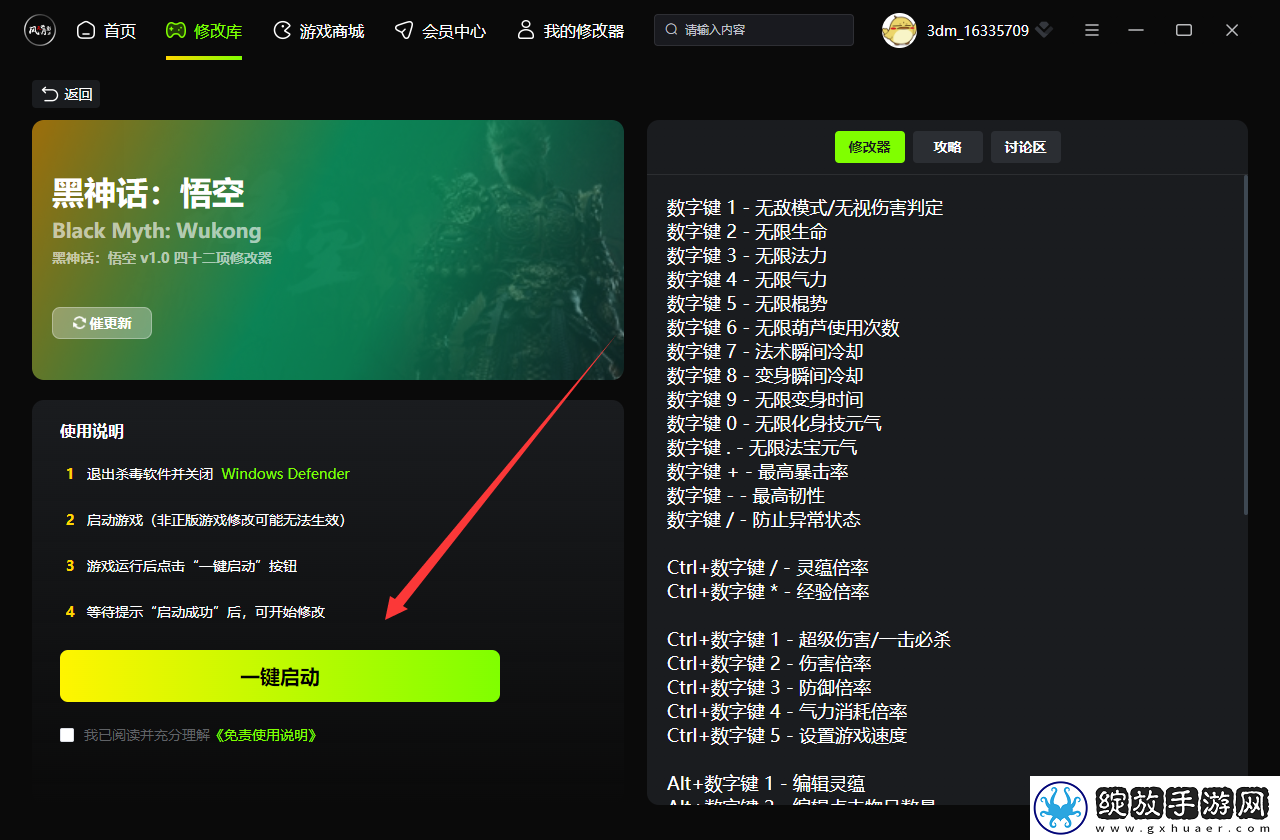Click the 无限法宝元气 line

pos(762,448)
